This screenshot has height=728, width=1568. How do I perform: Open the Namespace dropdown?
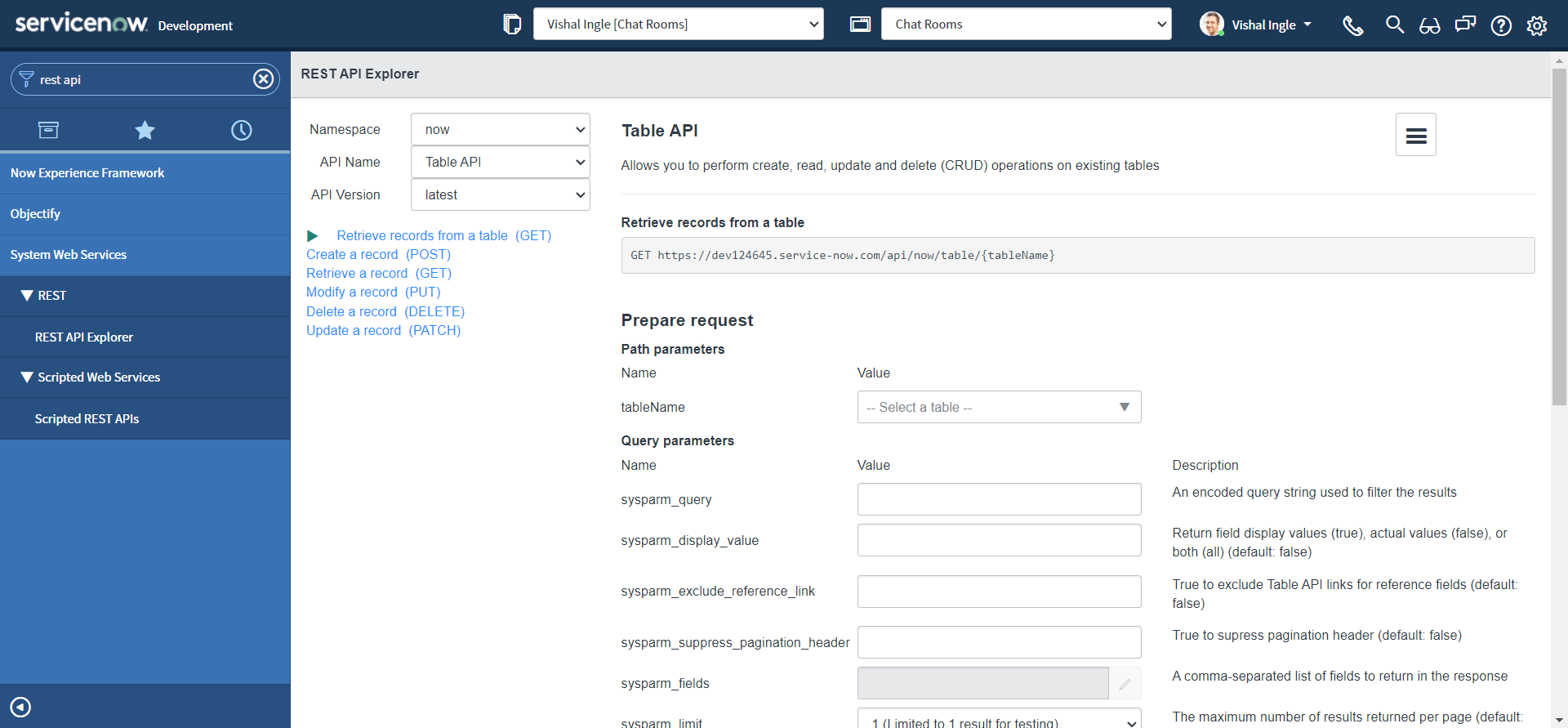point(500,129)
